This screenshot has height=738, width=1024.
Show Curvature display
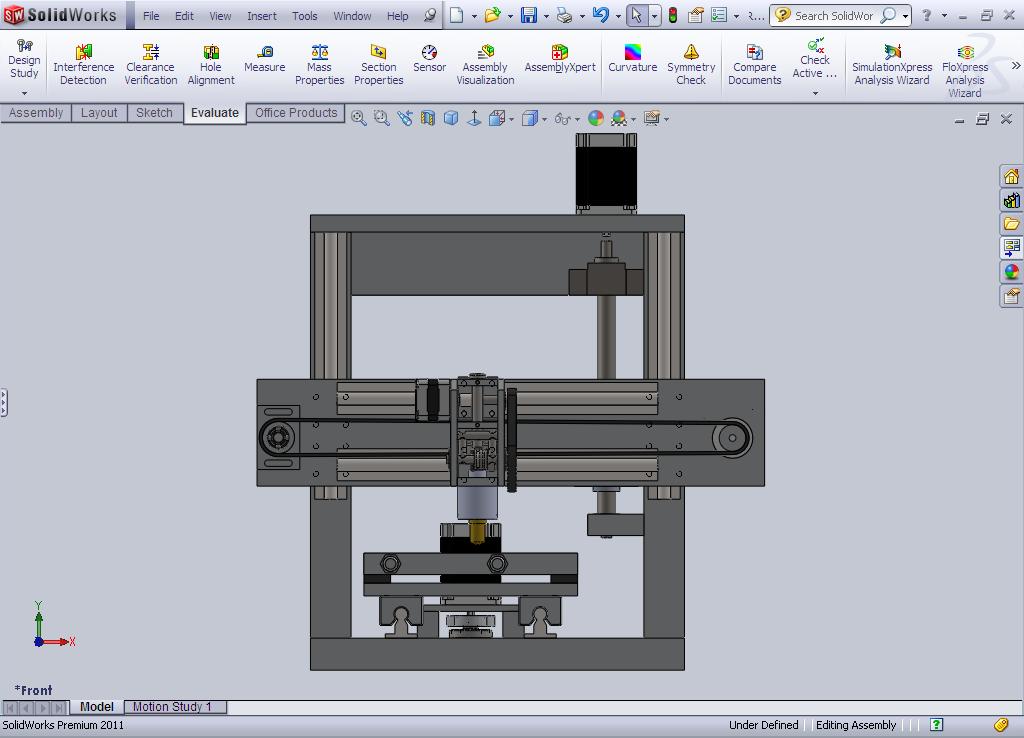pyautogui.click(x=632, y=60)
